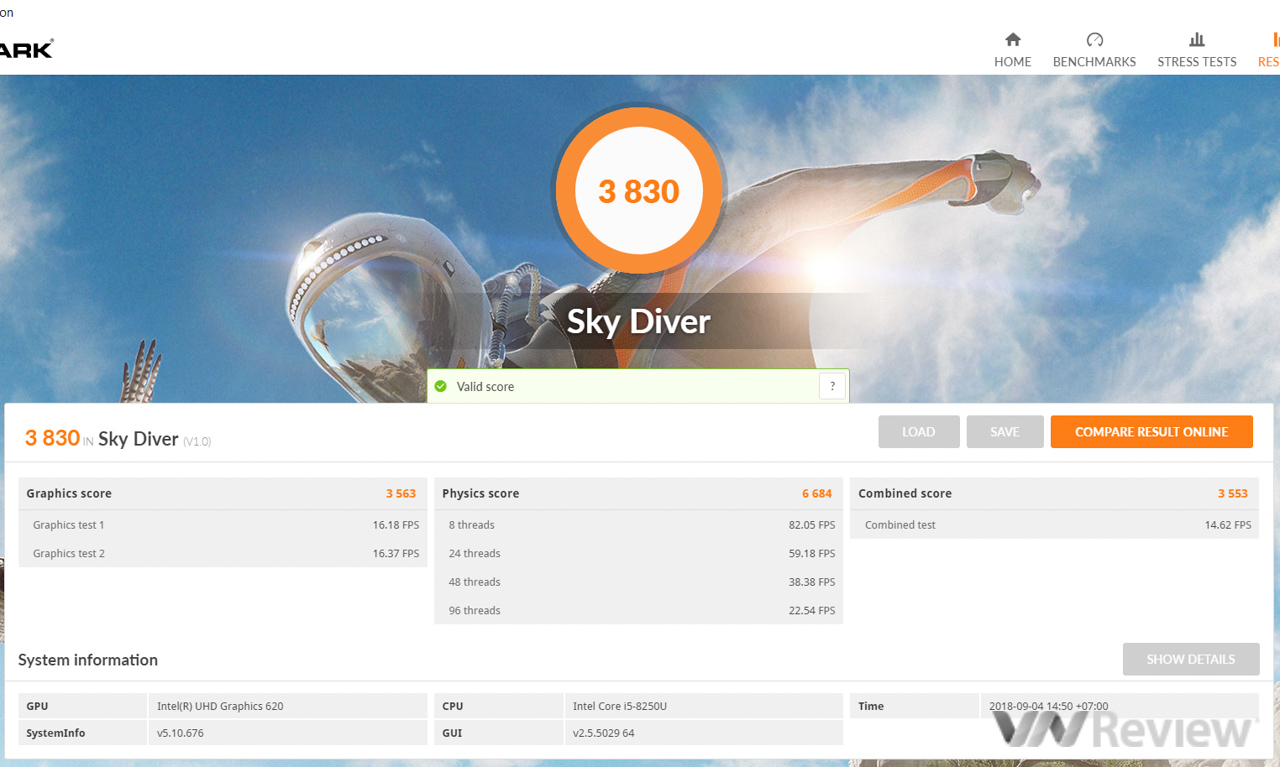Image resolution: width=1280 pixels, height=767 pixels.
Task: Click the 22.54 FPS value
Action: (x=812, y=610)
